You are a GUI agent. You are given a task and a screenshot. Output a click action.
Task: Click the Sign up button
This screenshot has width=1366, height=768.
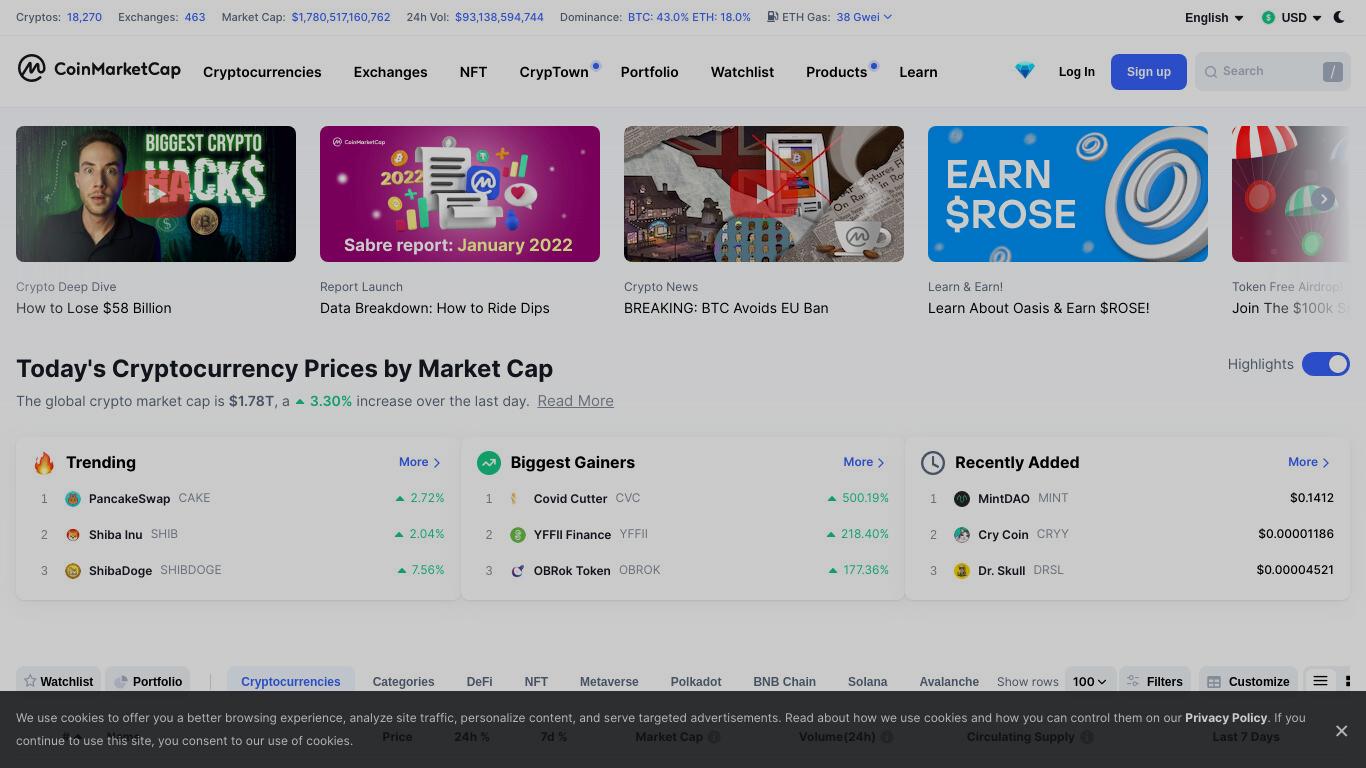point(1148,71)
